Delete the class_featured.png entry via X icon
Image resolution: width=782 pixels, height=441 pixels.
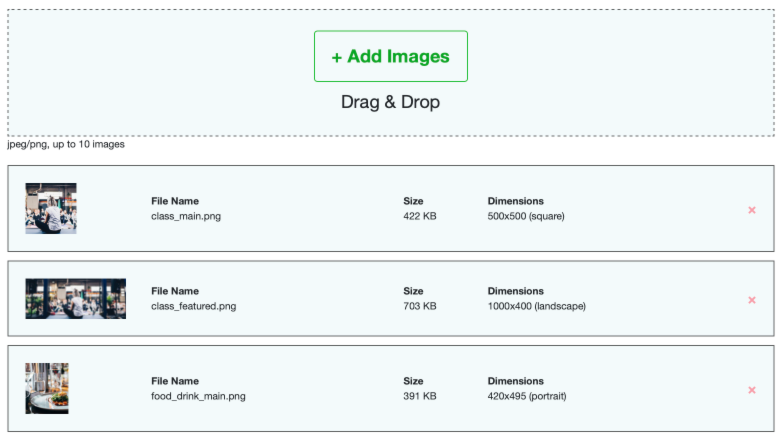click(x=752, y=300)
